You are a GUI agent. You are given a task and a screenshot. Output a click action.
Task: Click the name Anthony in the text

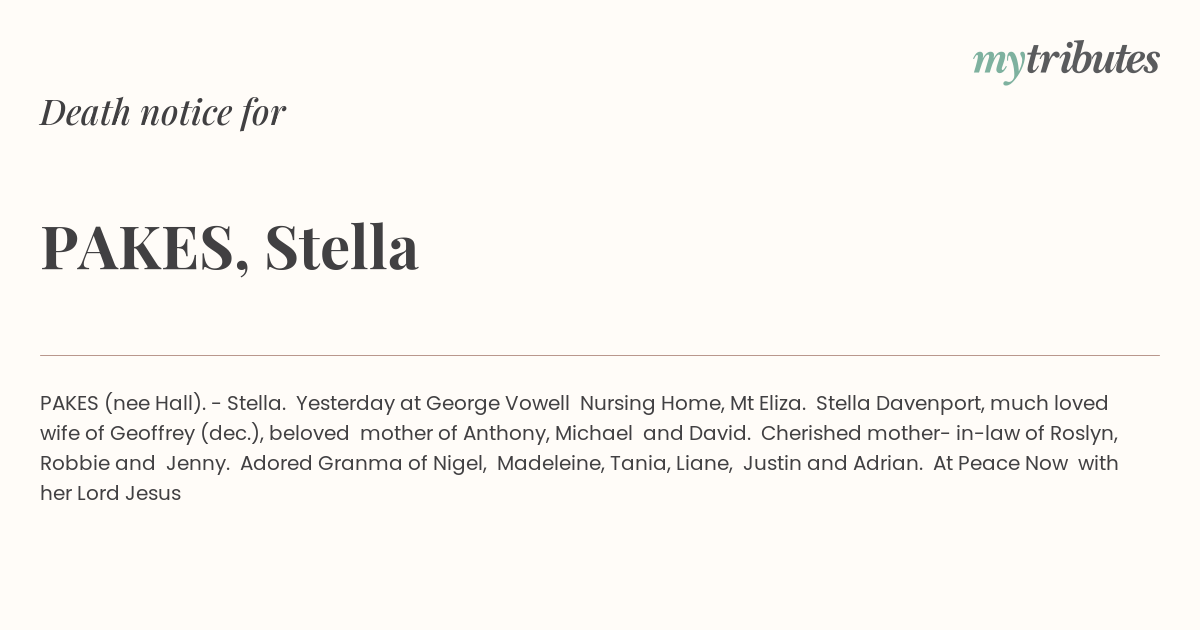click(x=504, y=433)
